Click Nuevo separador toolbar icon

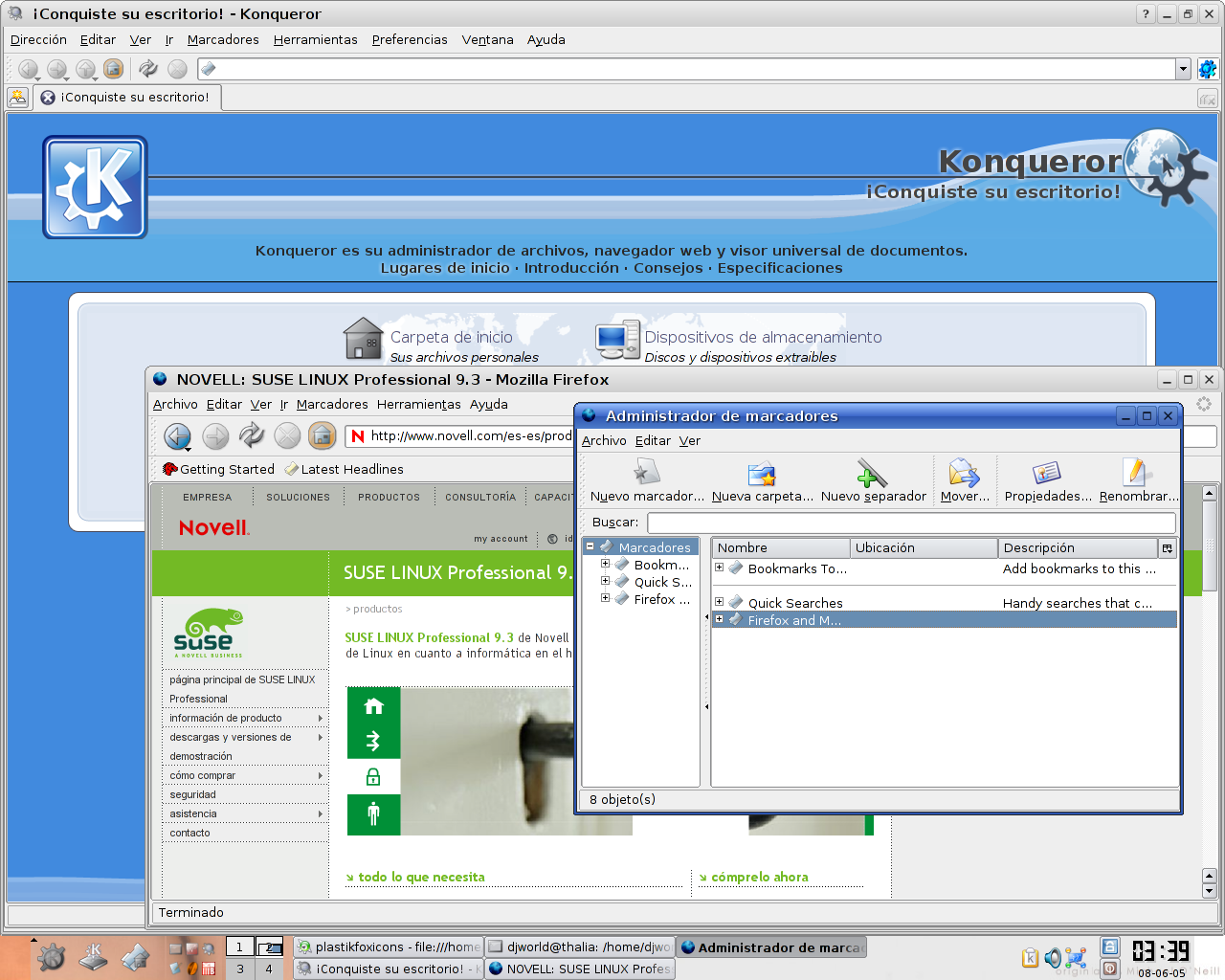tap(871, 473)
